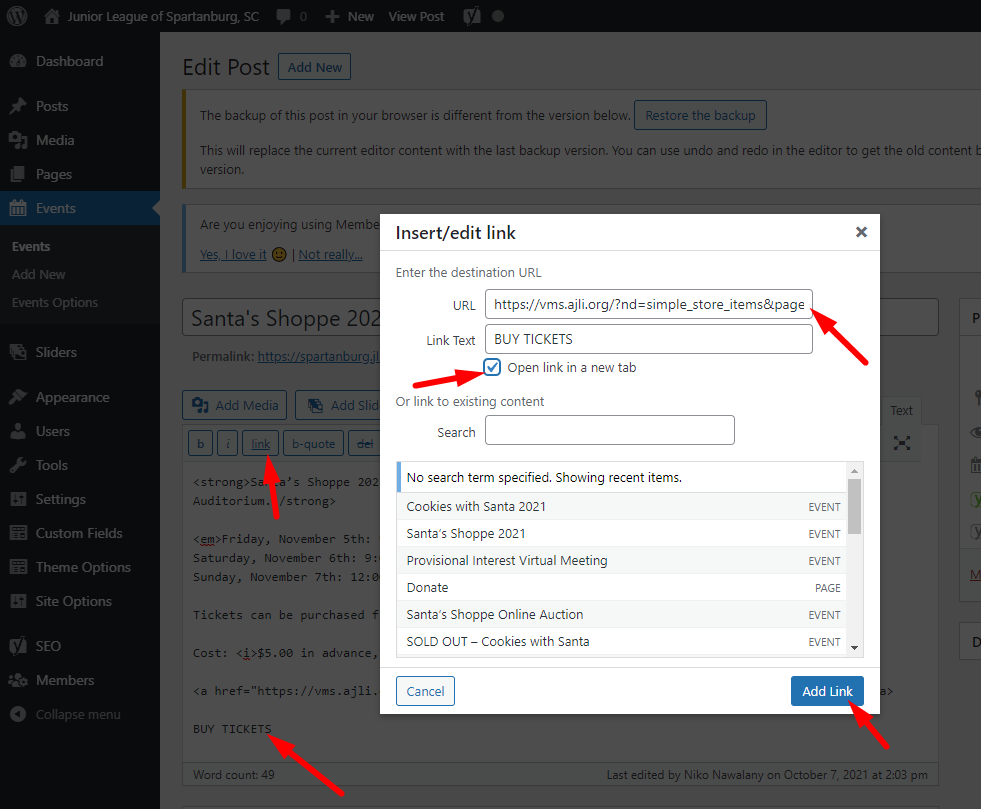Image resolution: width=981 pixels, height=809 pixels.
Task: Click the Pages icon in sidebar
Action: pyautogui.click(x=18, y=174)
